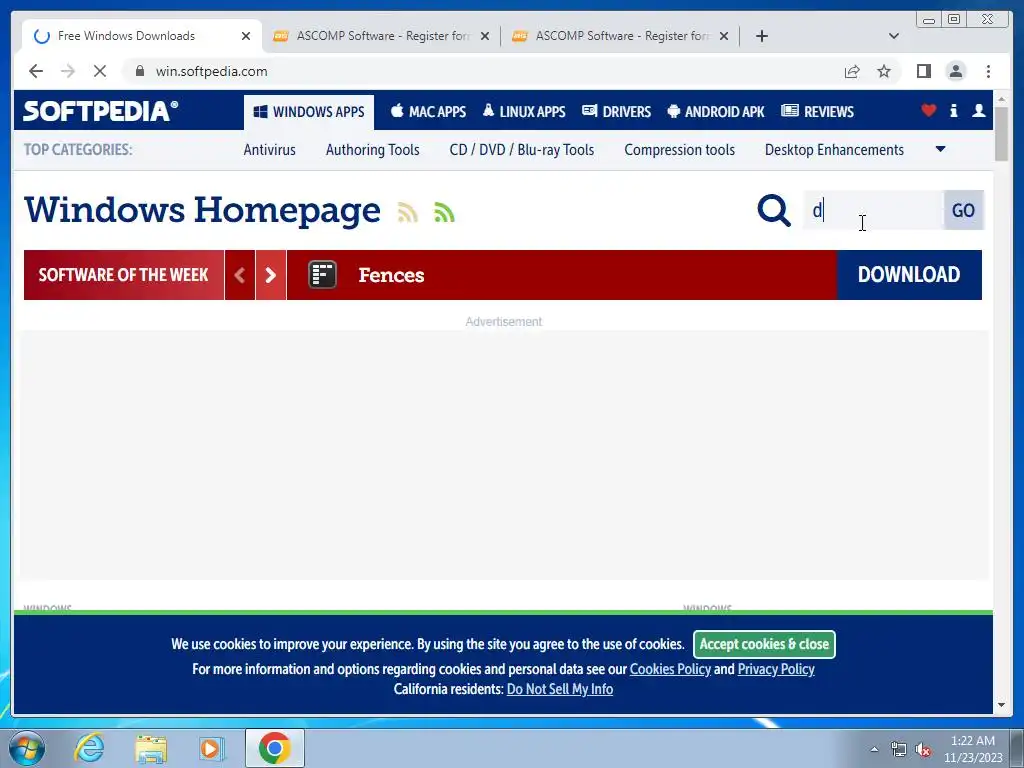The height and width of the screenshot is (768, 1024).
Task: Show hidden system tray icons
Action: pos(874,749)
